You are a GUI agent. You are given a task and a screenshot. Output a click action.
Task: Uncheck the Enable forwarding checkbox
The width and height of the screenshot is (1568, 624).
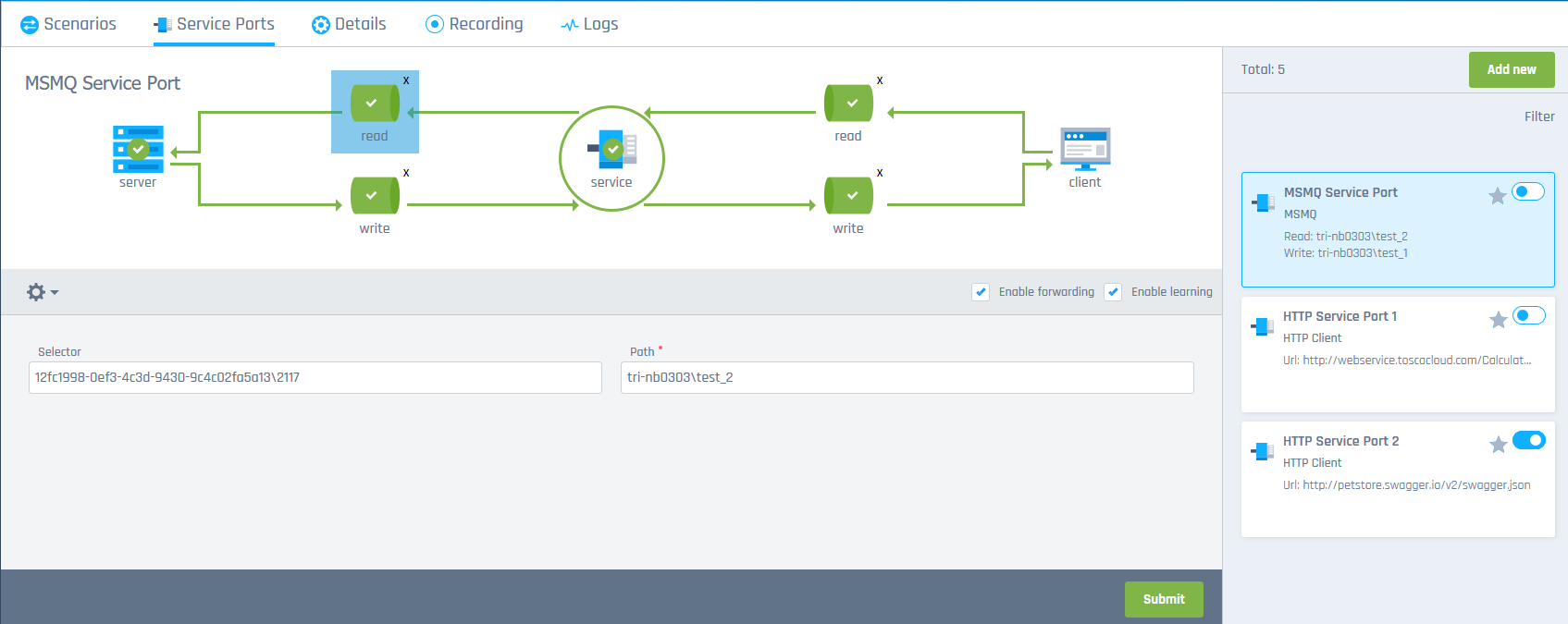[x=981, y=292]
